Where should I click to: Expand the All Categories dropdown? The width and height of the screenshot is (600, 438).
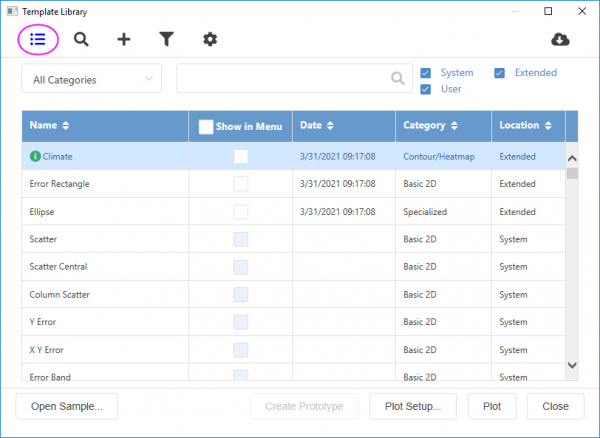click(x=91, y=79)
